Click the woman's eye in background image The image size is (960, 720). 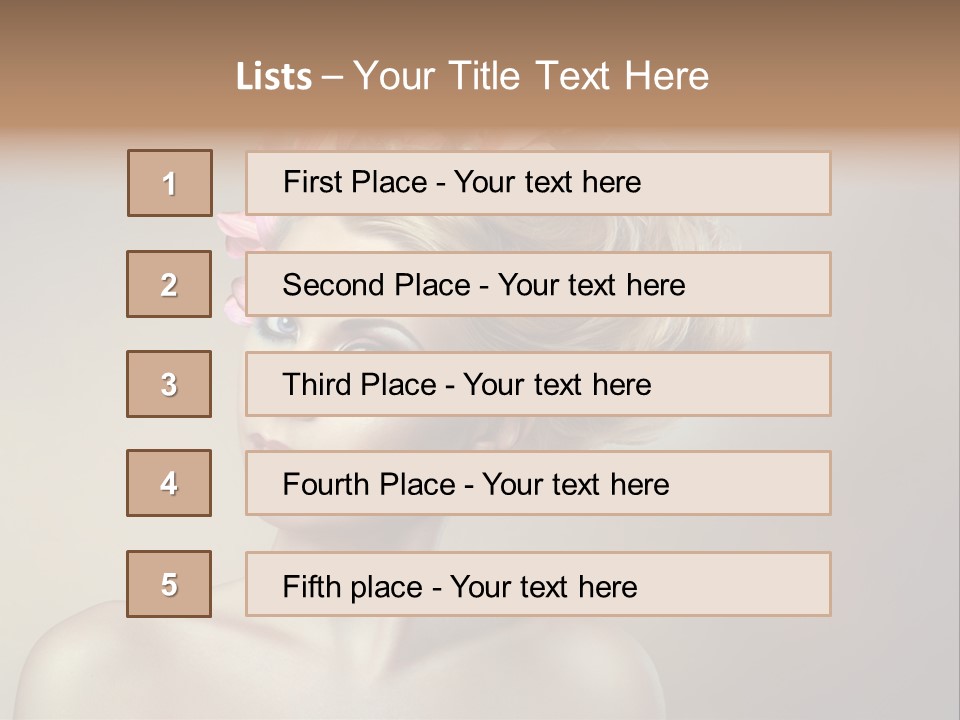tap(284, 327)
